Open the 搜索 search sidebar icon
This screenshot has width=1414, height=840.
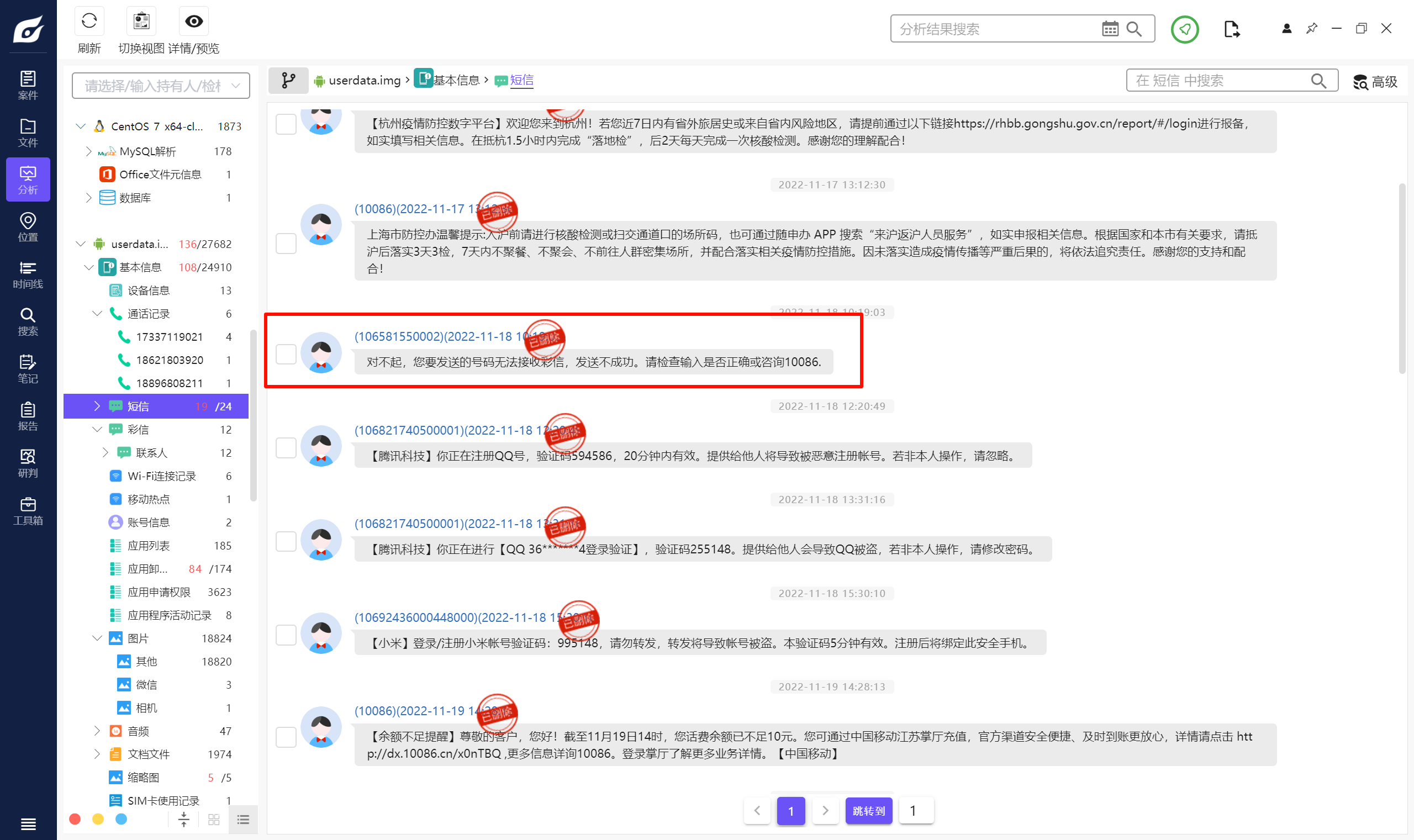pyautogui.click(x=28, y=321)
